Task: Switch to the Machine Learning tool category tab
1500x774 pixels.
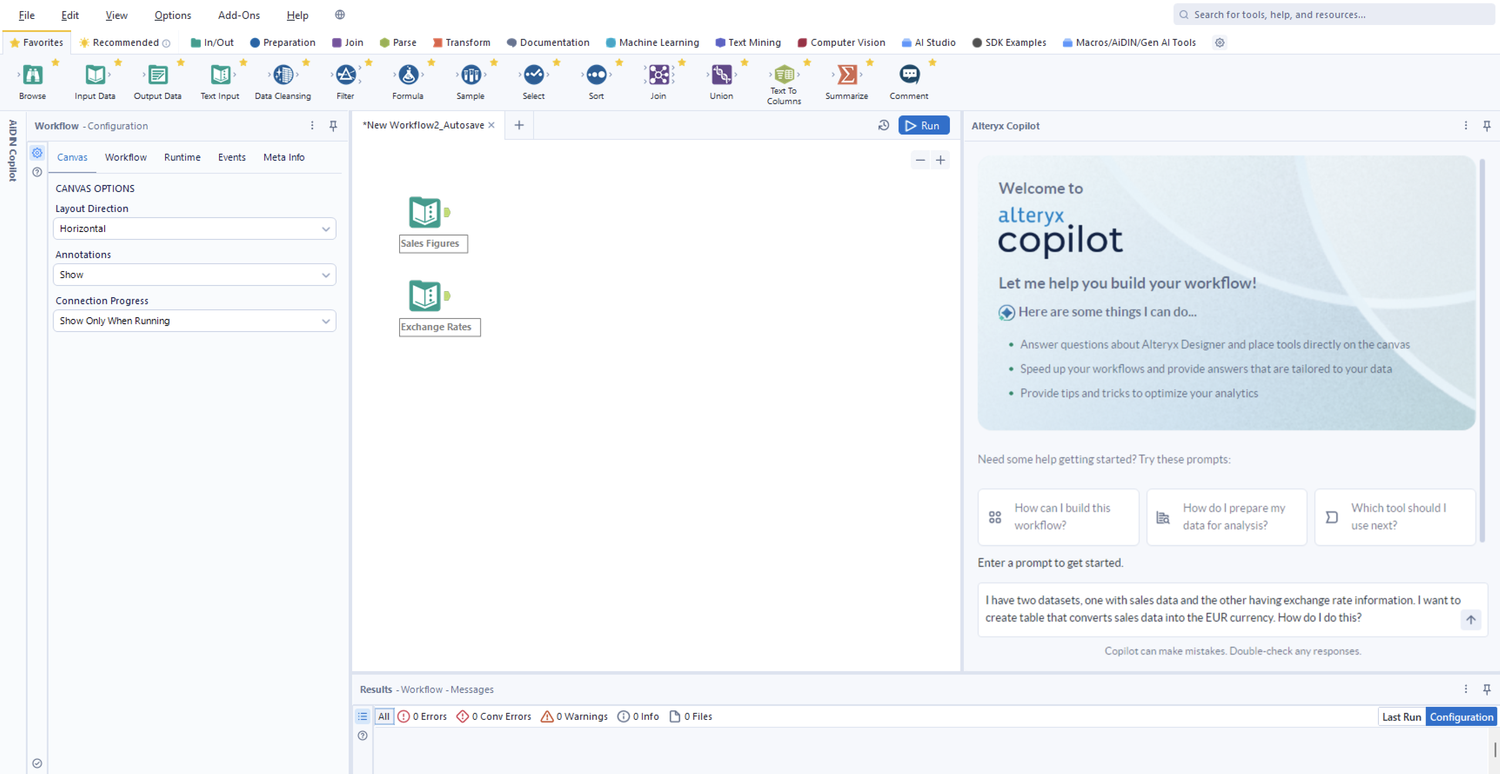Action: [652, 42]
